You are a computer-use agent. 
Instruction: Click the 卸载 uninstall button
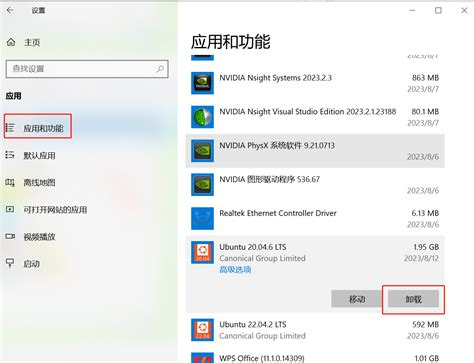point(413,299)
